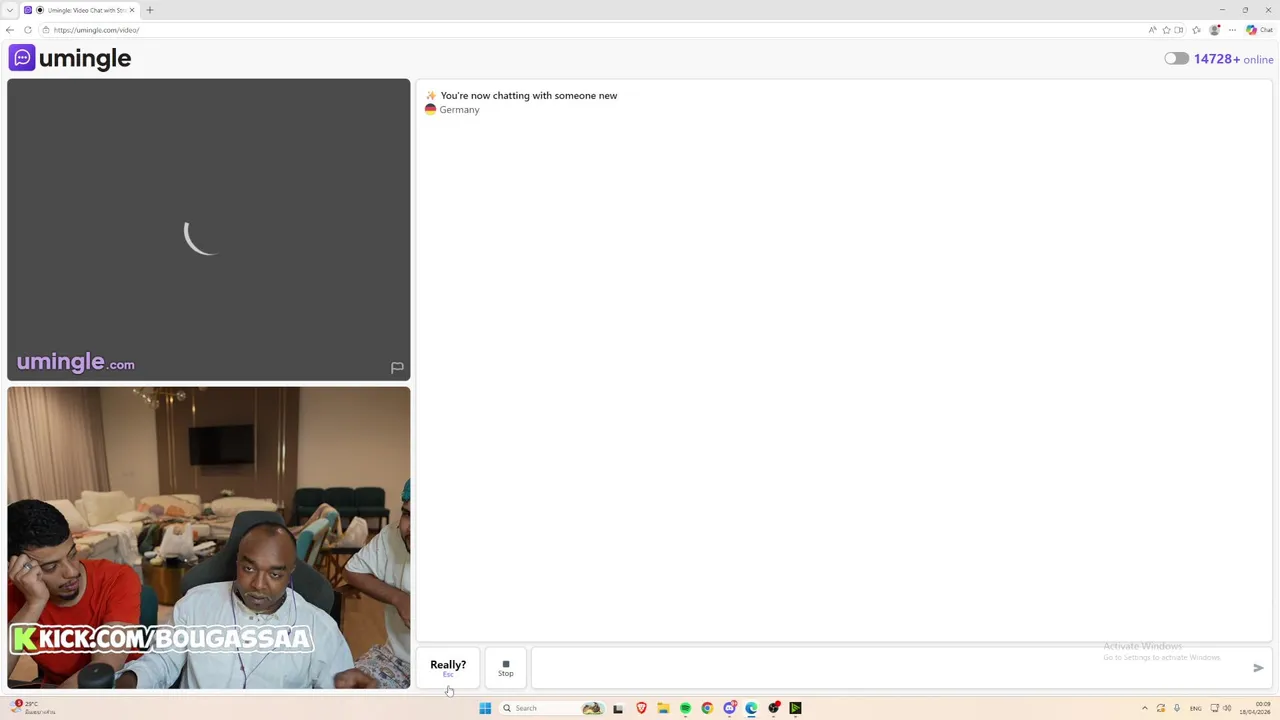Image resolution: width=1280 pixels, height=720 pixels.
Task: Open the clock and date panel
Action: [1257, 708]
